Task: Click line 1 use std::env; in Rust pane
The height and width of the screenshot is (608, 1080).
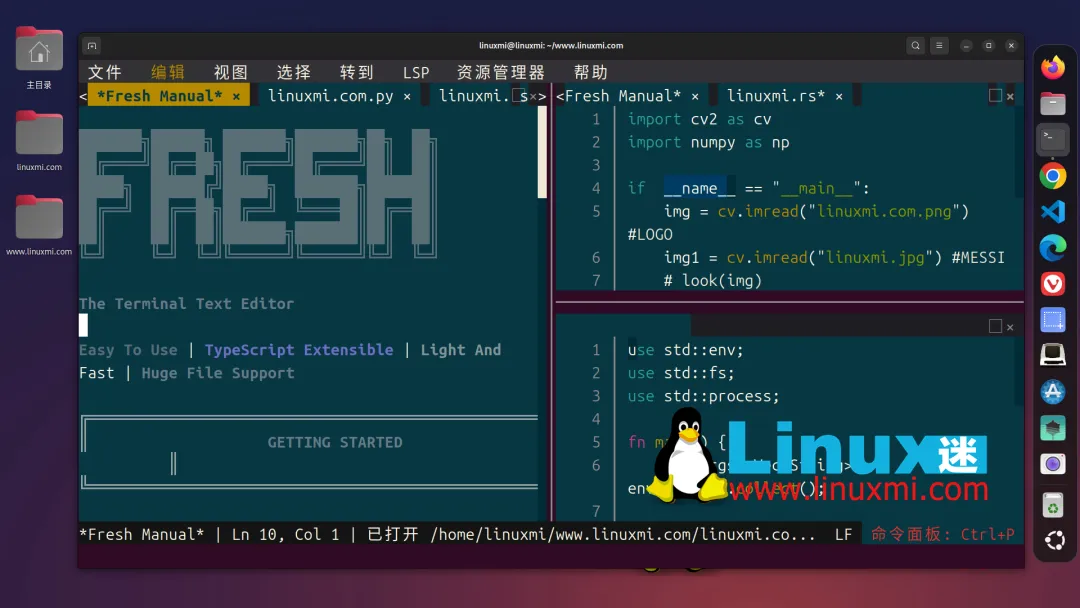Action: point(685,350)
